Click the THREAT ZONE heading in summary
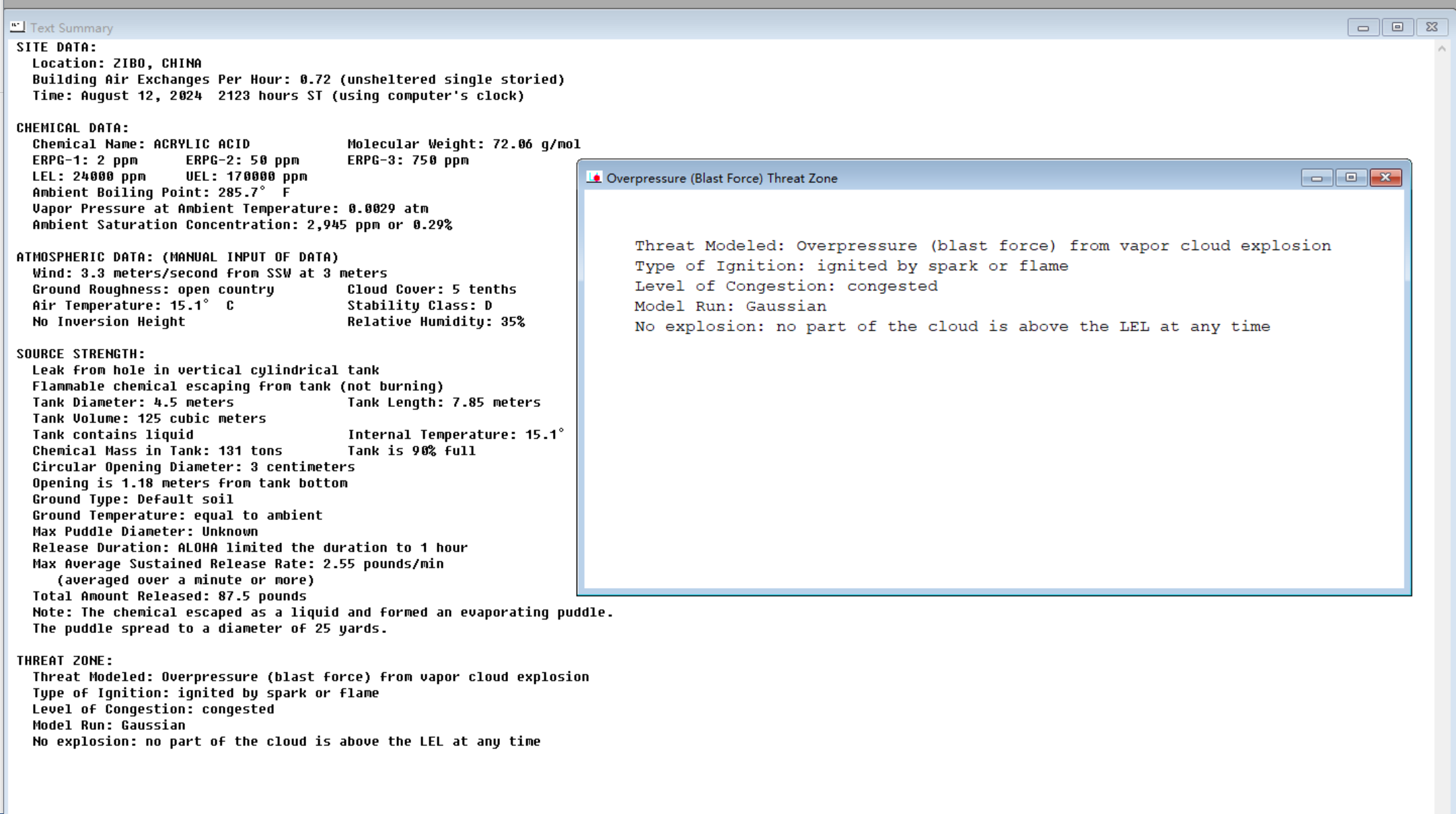The image size is (1456, 814). [65, 661]
